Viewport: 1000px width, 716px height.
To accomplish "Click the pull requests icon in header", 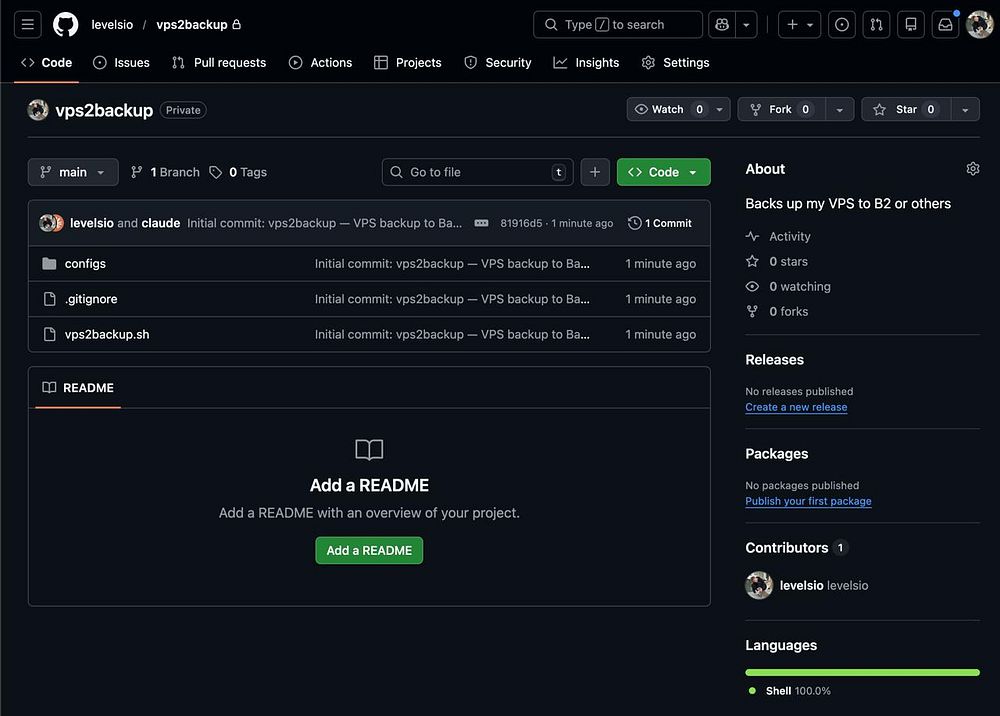I will [x=876, y=24].
